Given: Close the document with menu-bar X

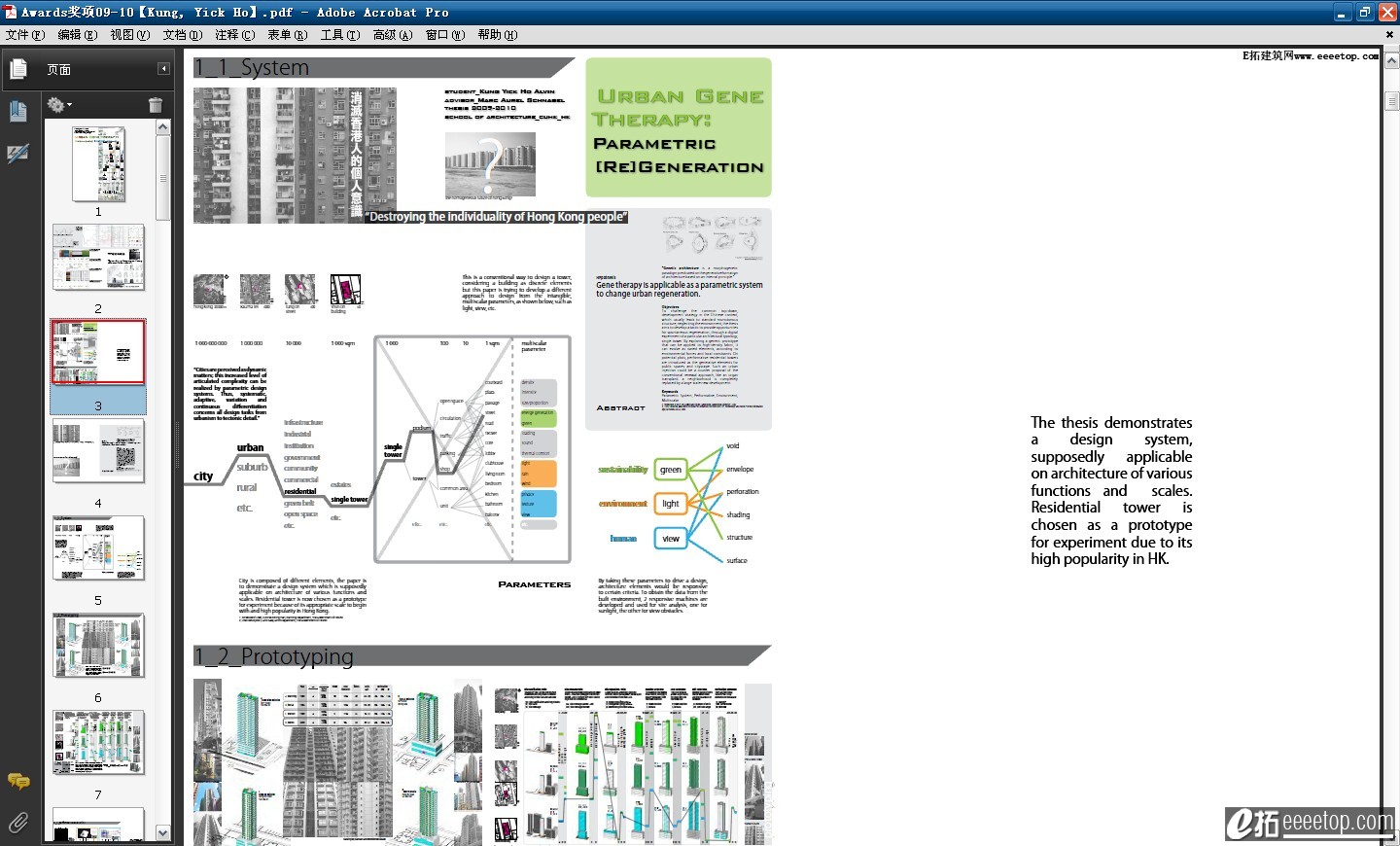Looking at the screenshot, I should pyautogui.click(x=1389, y=34).
